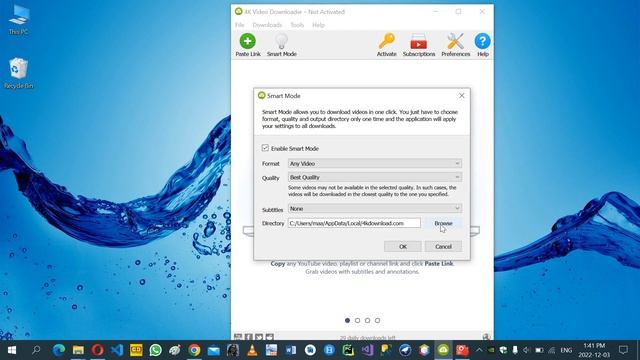Launch VLC media player from the taskbar
This screenshot has height=360, width=640.
coord(252,350)
